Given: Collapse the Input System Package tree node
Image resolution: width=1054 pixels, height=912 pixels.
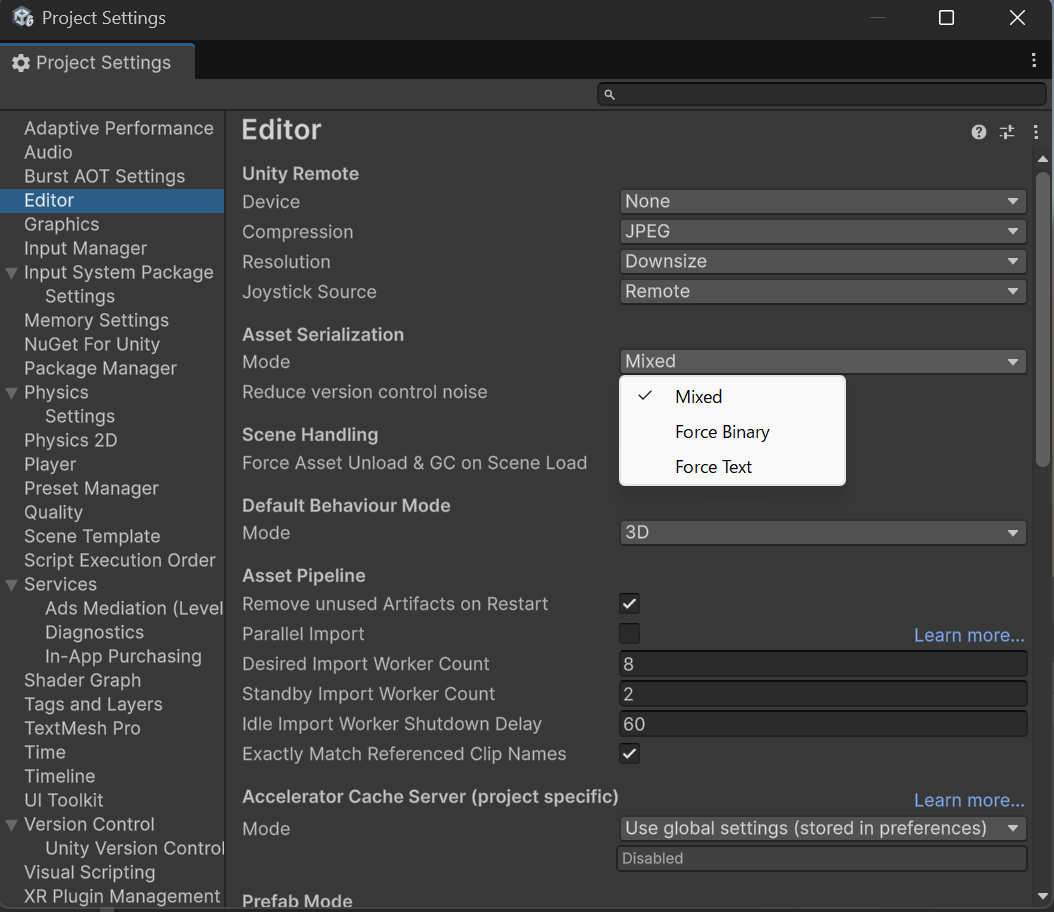Looking at the screenshot, I should (11, 273).
